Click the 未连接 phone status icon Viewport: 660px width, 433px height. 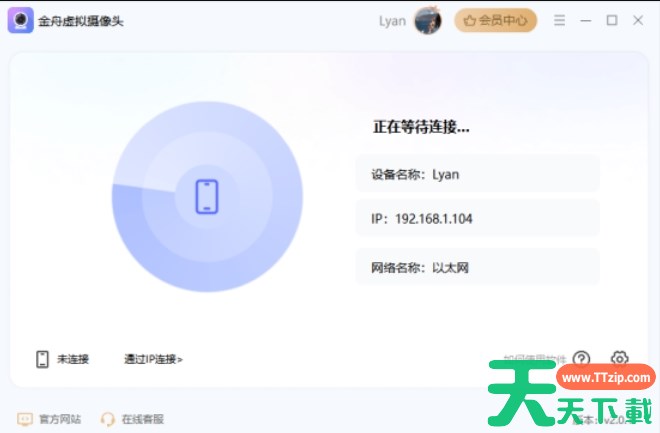tap(42, 359)
